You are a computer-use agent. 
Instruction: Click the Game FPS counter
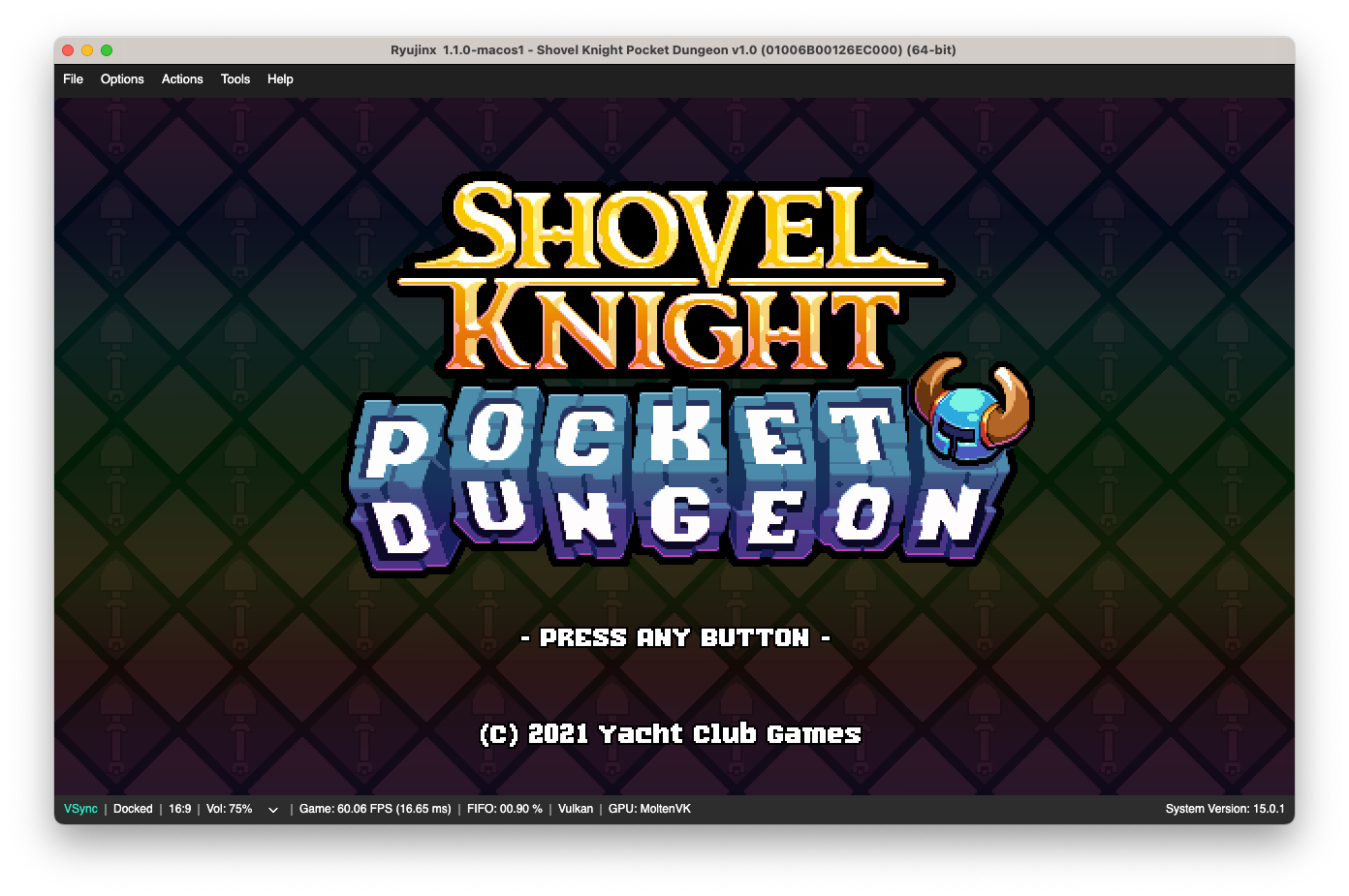(x=374, y=808)
